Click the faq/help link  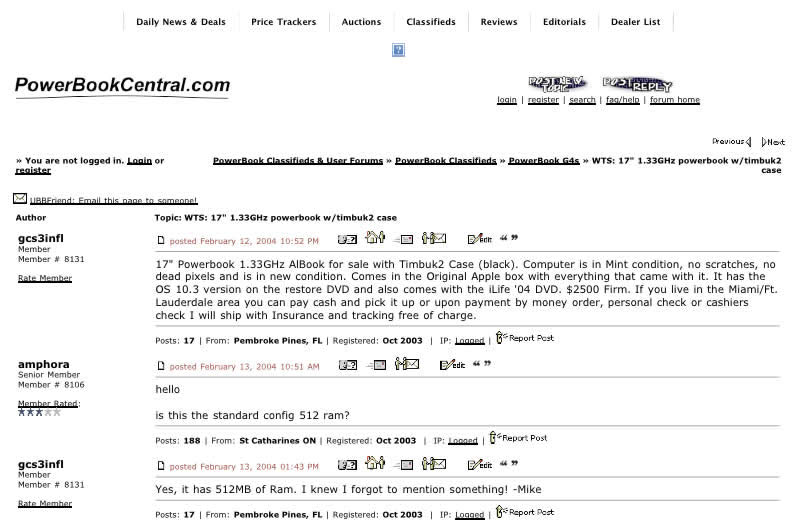(x=622, y=100)
